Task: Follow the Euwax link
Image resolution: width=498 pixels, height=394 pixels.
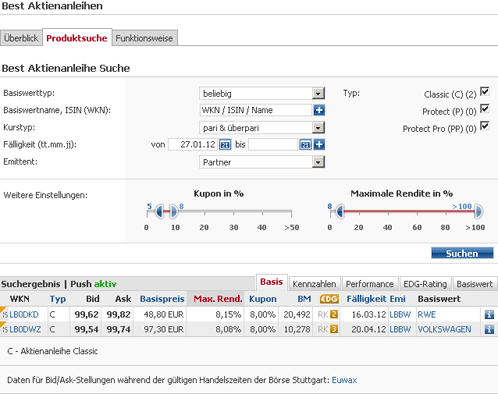Action: tap(344, 380)
